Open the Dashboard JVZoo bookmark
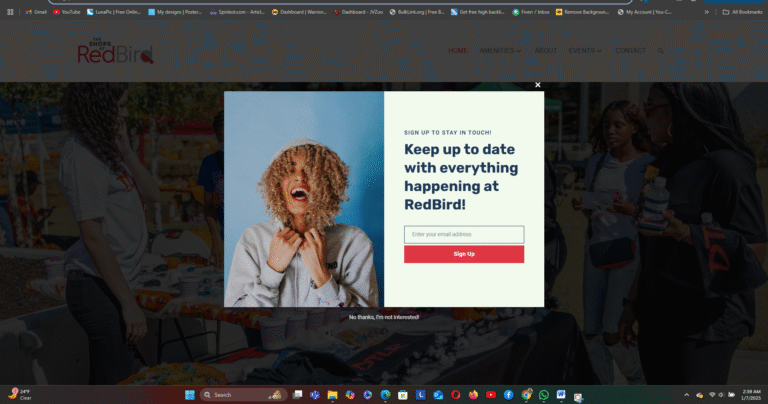Image resolution: width=768 pixels, height=404 pixels. pos(358,12)
